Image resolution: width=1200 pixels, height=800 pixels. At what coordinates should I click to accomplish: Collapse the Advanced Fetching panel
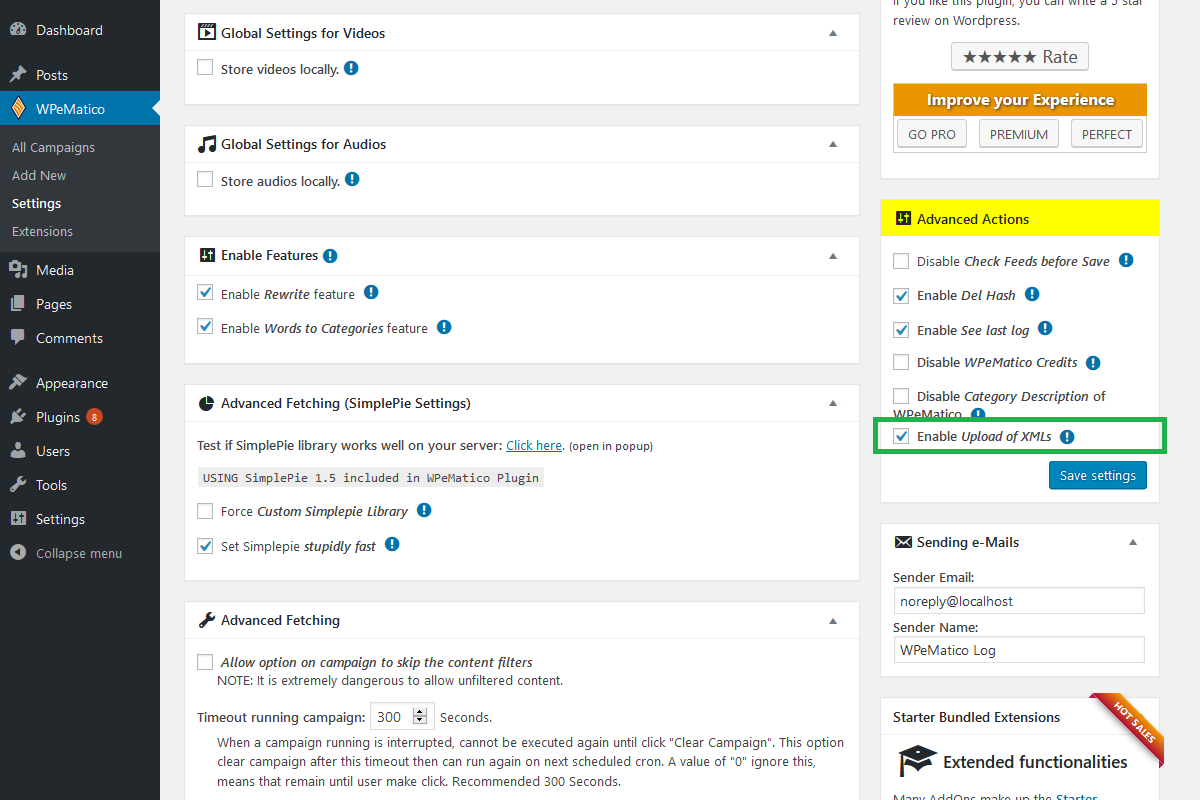pos(833,620)
